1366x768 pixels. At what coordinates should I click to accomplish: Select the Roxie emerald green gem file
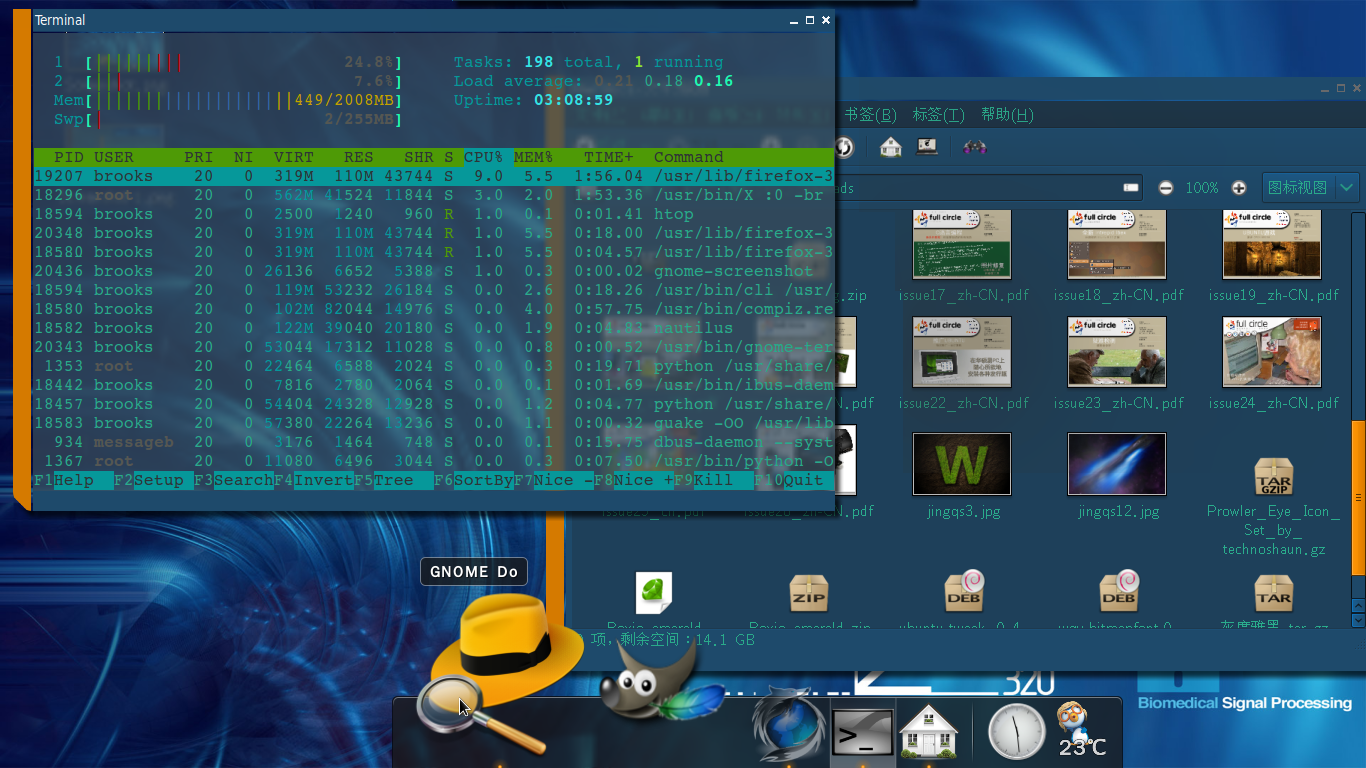[x=654, y=593]
